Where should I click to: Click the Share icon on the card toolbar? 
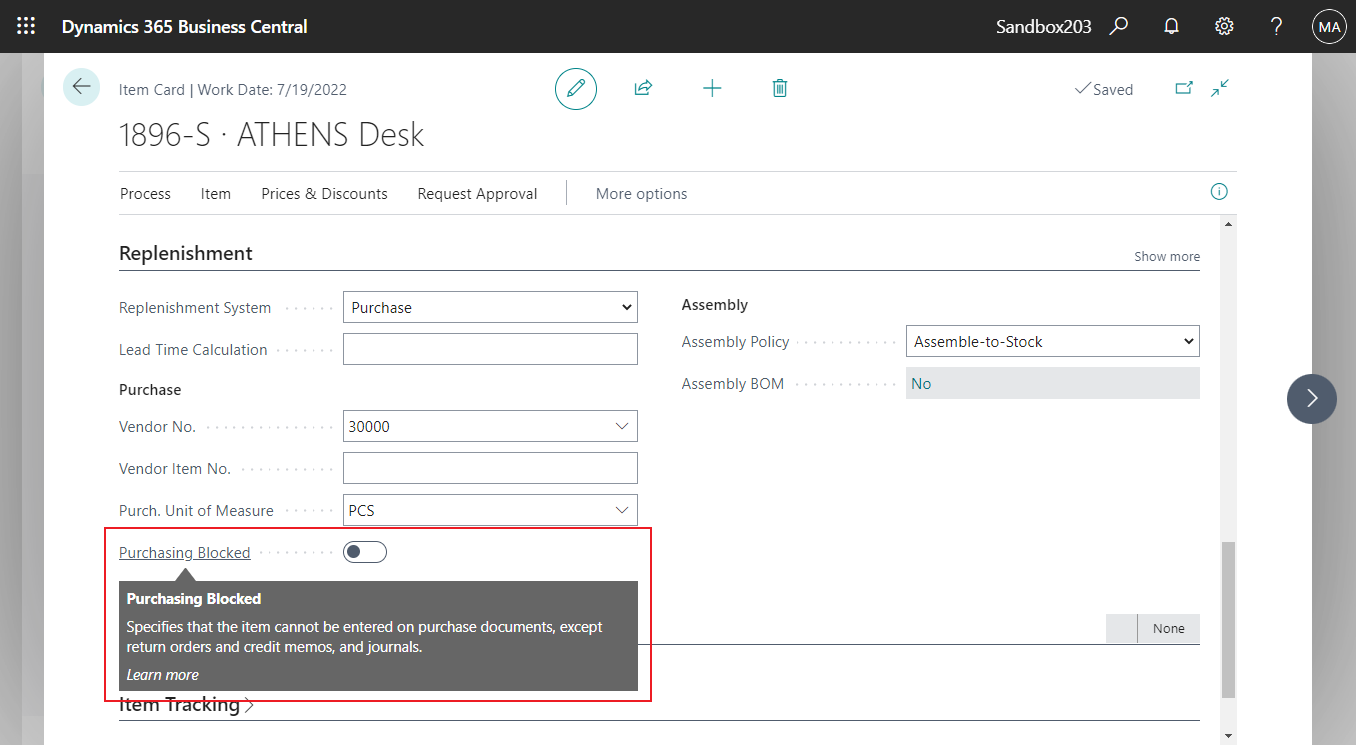pyautogui.click(x=643, y=88)
